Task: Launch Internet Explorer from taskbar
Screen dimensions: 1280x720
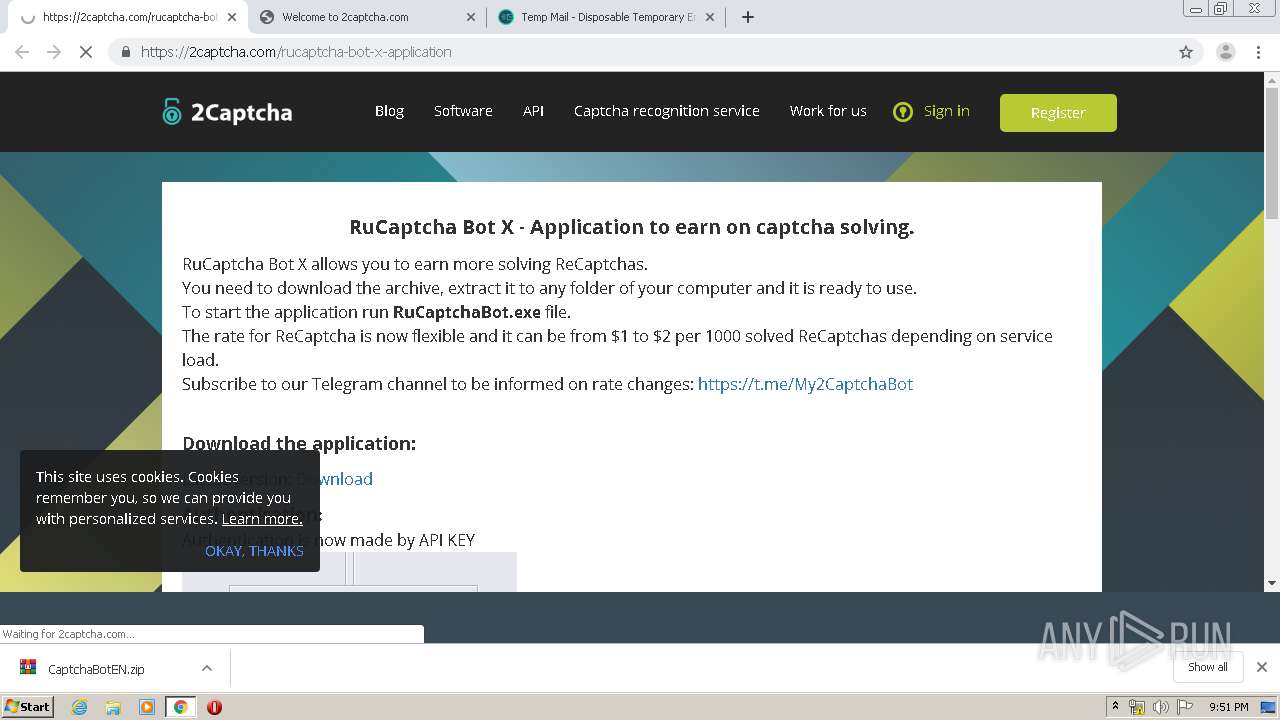Action: [79, 707]
